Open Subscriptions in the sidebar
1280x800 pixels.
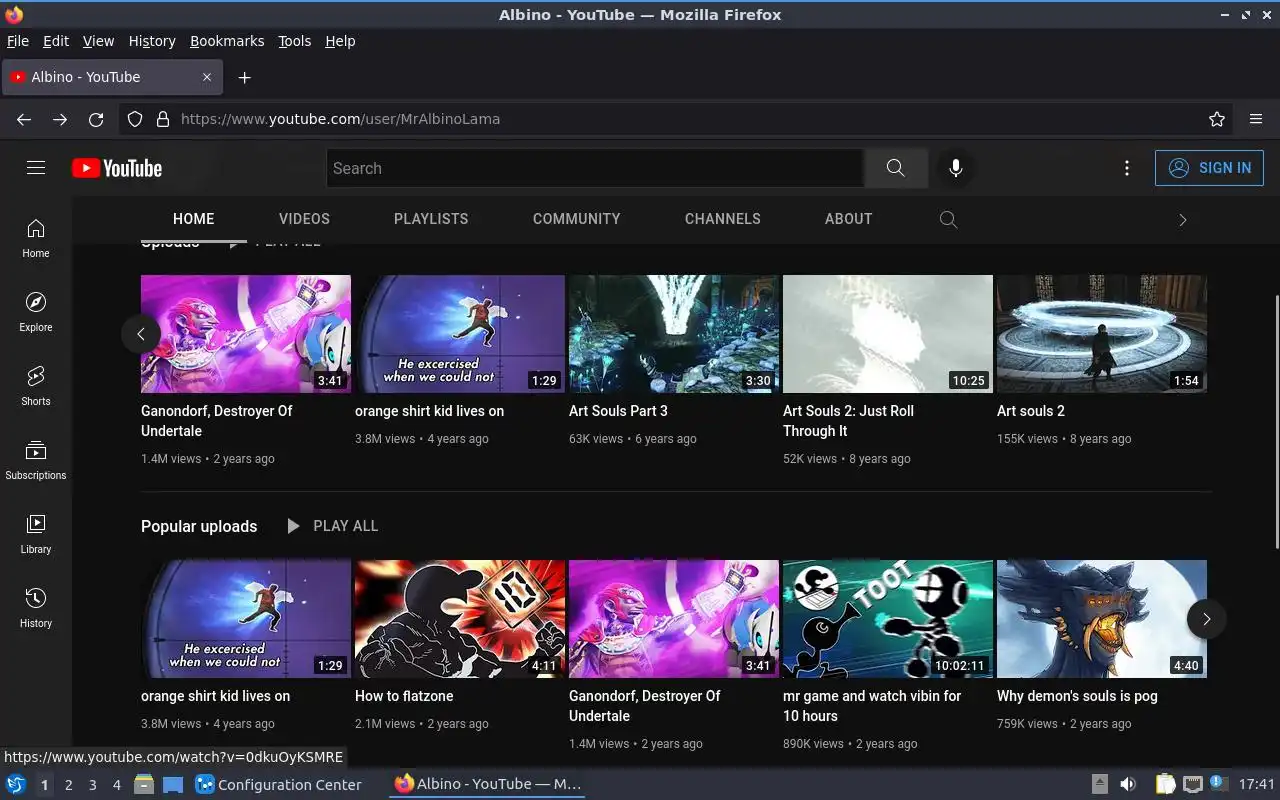(36, 460)
